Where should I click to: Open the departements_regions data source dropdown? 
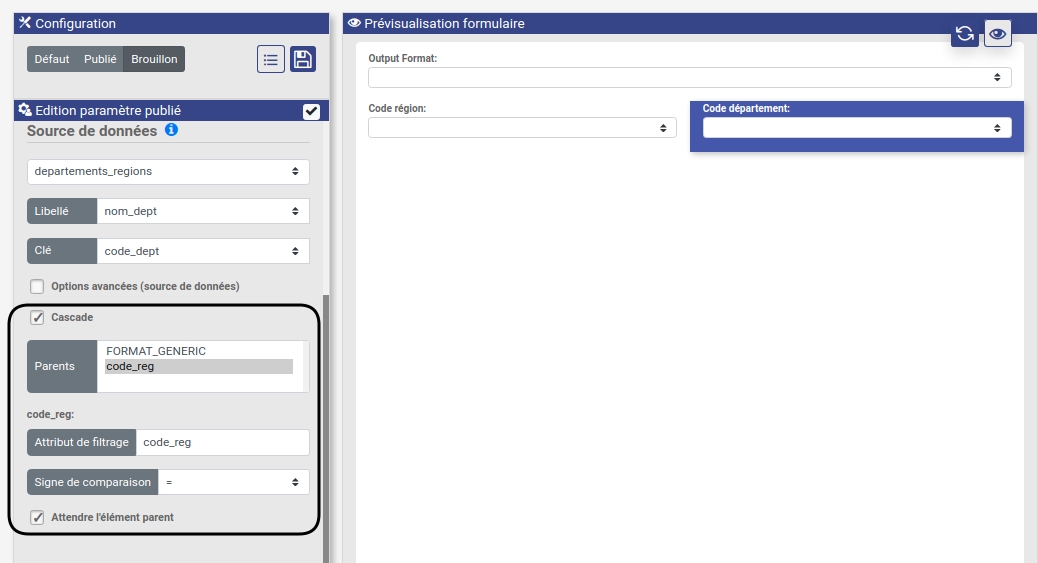(168, 171)
